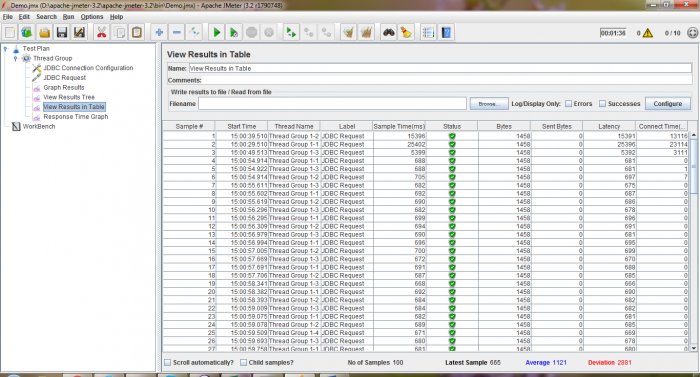Select JDBC Connection Configuration tree item
Screen dimensions: 700x377
click(88, 68)
